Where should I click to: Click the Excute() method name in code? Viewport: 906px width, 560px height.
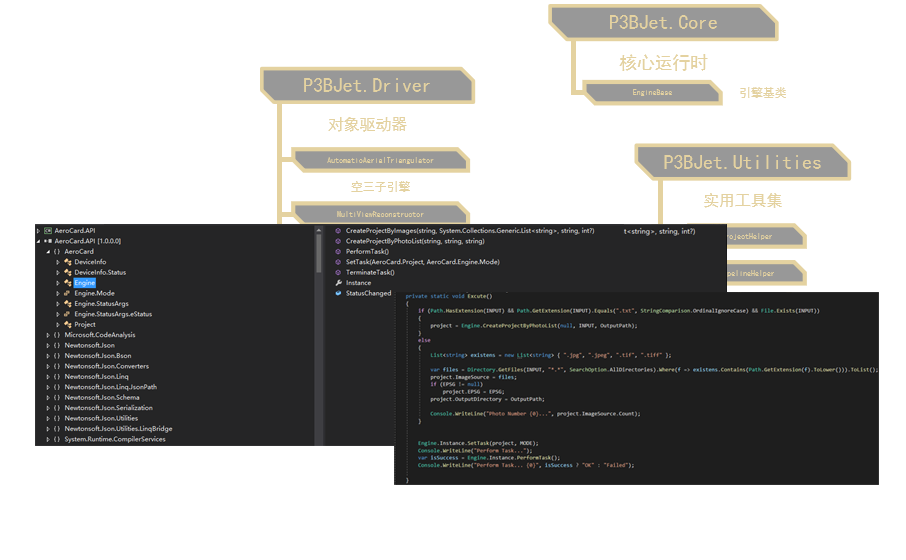pos(480,296)
